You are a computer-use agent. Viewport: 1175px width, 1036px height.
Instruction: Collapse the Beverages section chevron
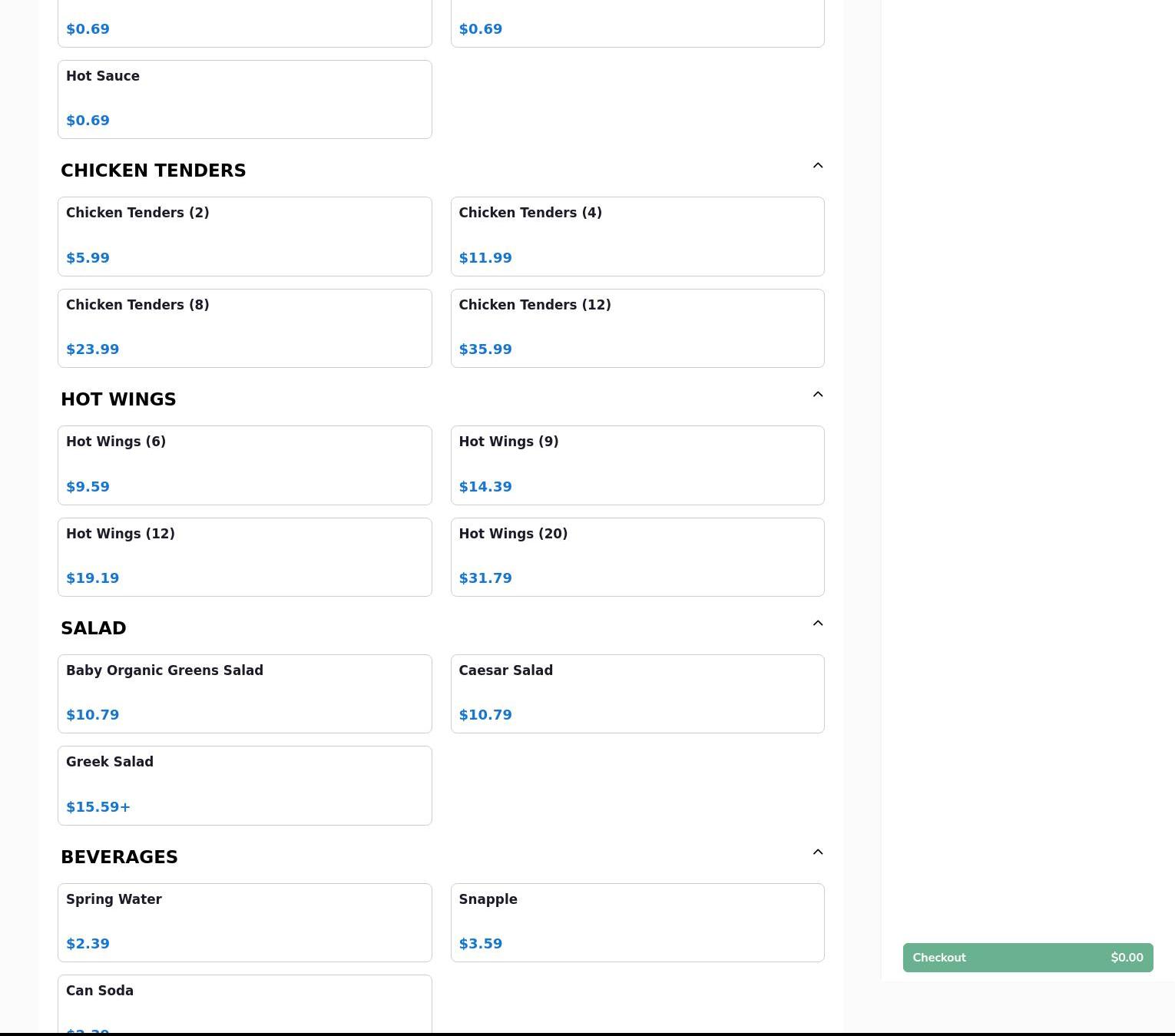coord(818,852)
